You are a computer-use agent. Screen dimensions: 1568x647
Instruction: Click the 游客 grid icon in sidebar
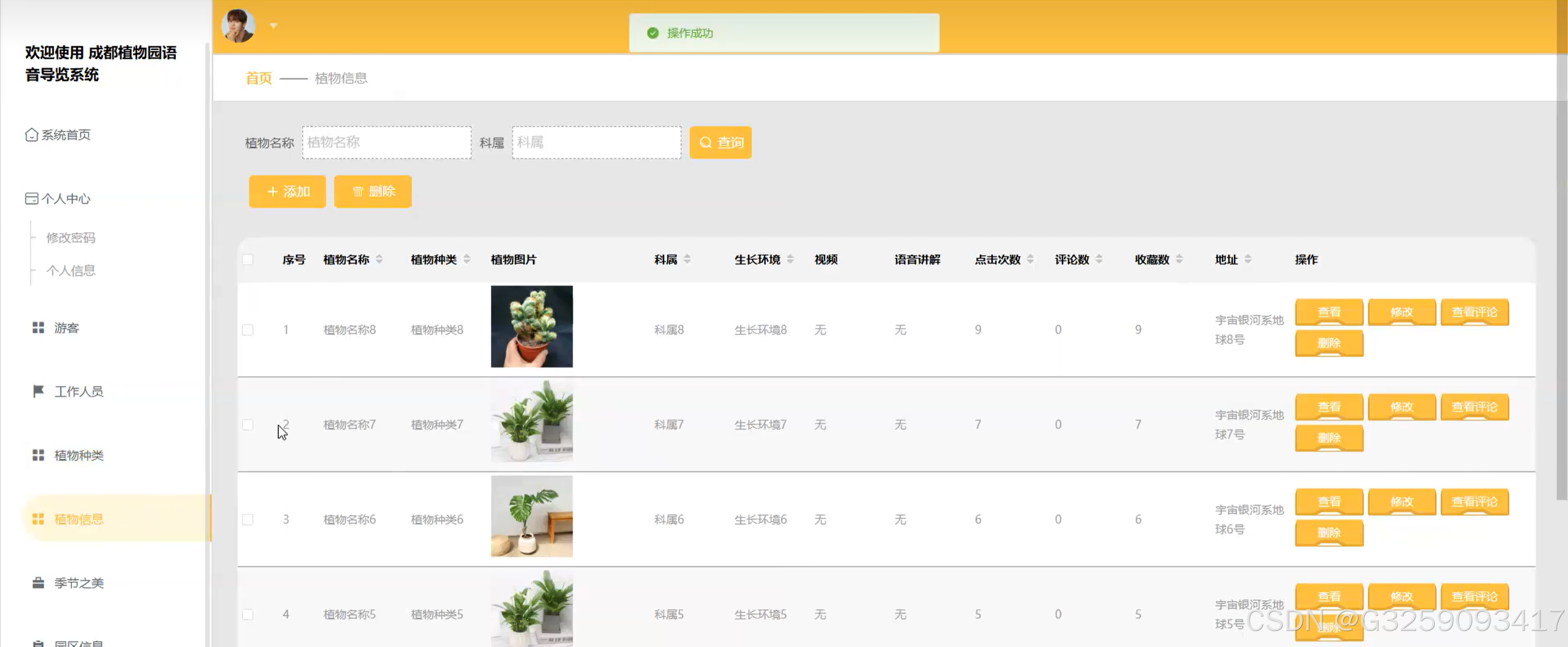pos(38,327)
